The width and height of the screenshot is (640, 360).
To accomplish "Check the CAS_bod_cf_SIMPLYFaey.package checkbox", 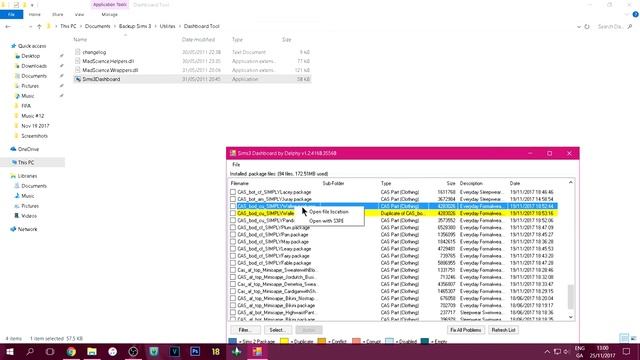I will 233,256.
